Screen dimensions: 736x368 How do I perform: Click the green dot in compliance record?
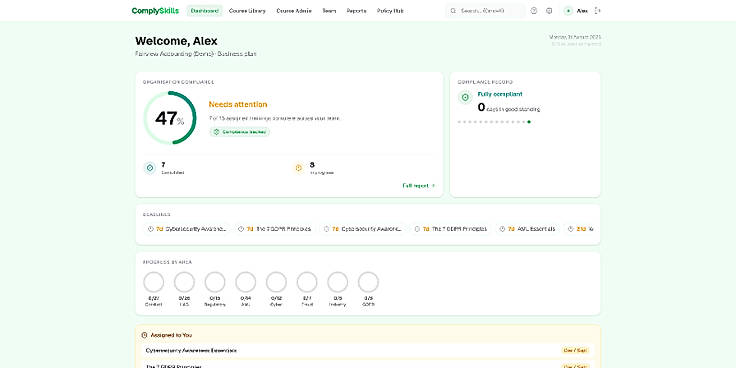[529, 122]
